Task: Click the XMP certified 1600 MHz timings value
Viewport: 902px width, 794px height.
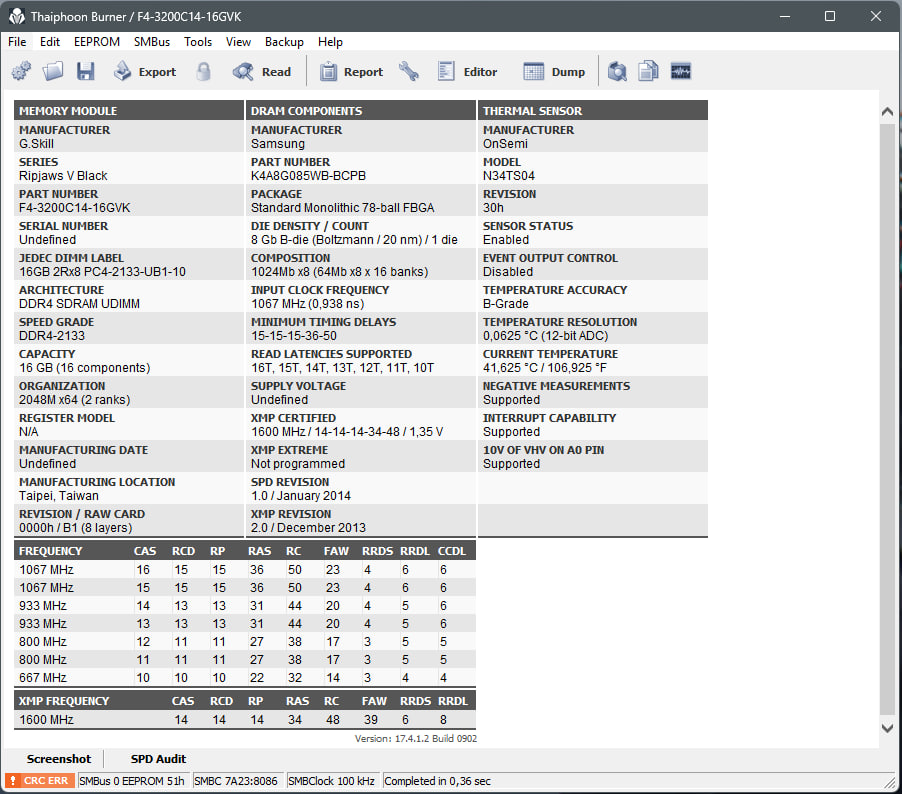Action: click(347, 432)
